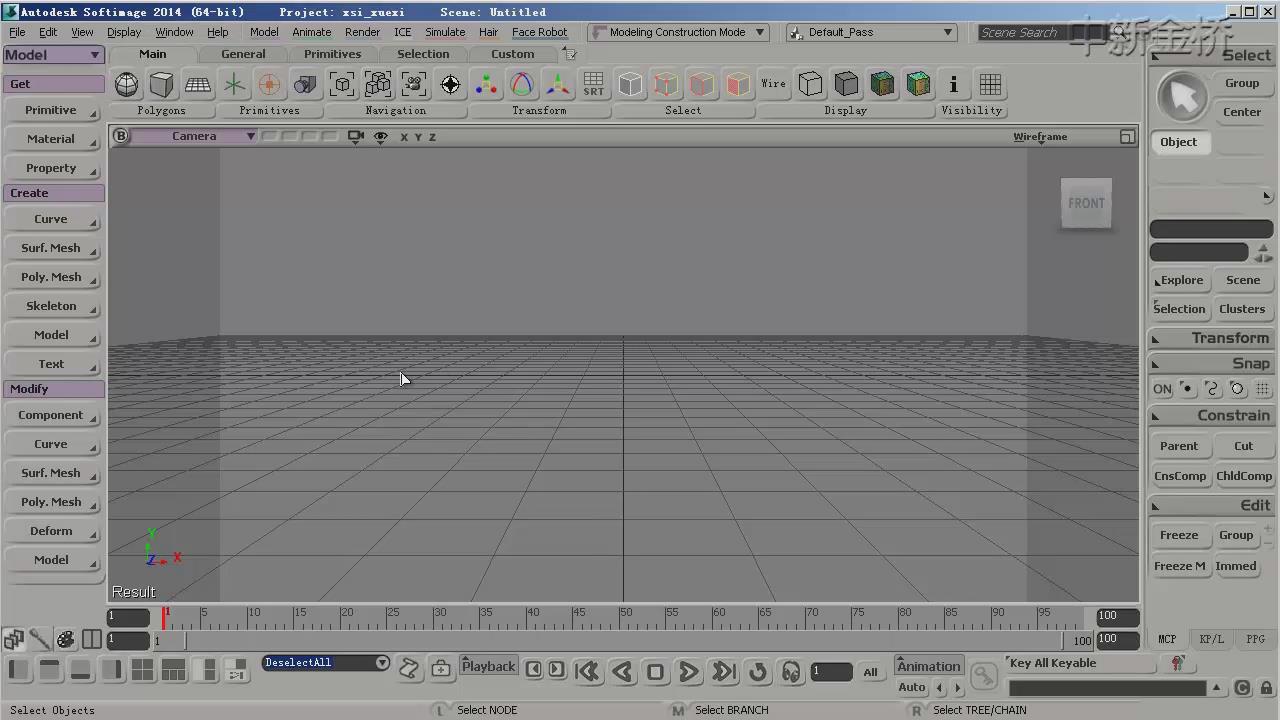
Task: Switch to the KP/L panel tab
Action: [x=1211, y=639]
